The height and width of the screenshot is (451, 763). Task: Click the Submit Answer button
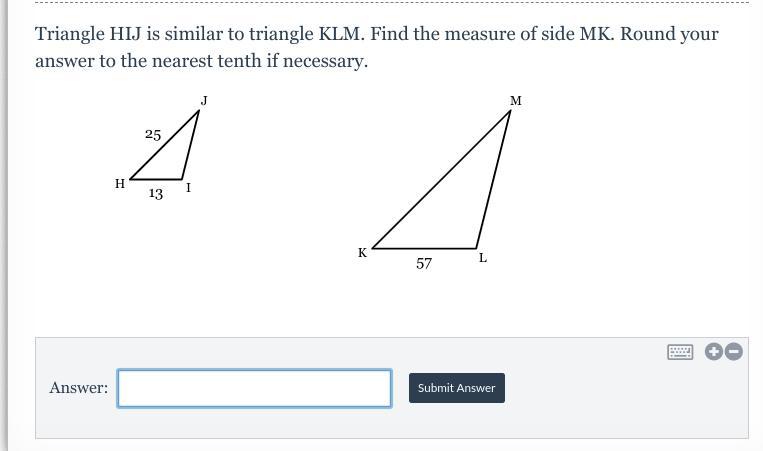pos(456,388)
